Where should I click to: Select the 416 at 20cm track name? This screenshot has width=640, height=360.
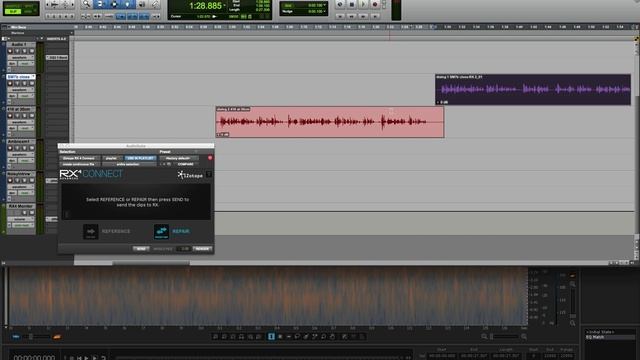(x=20, y=109)
